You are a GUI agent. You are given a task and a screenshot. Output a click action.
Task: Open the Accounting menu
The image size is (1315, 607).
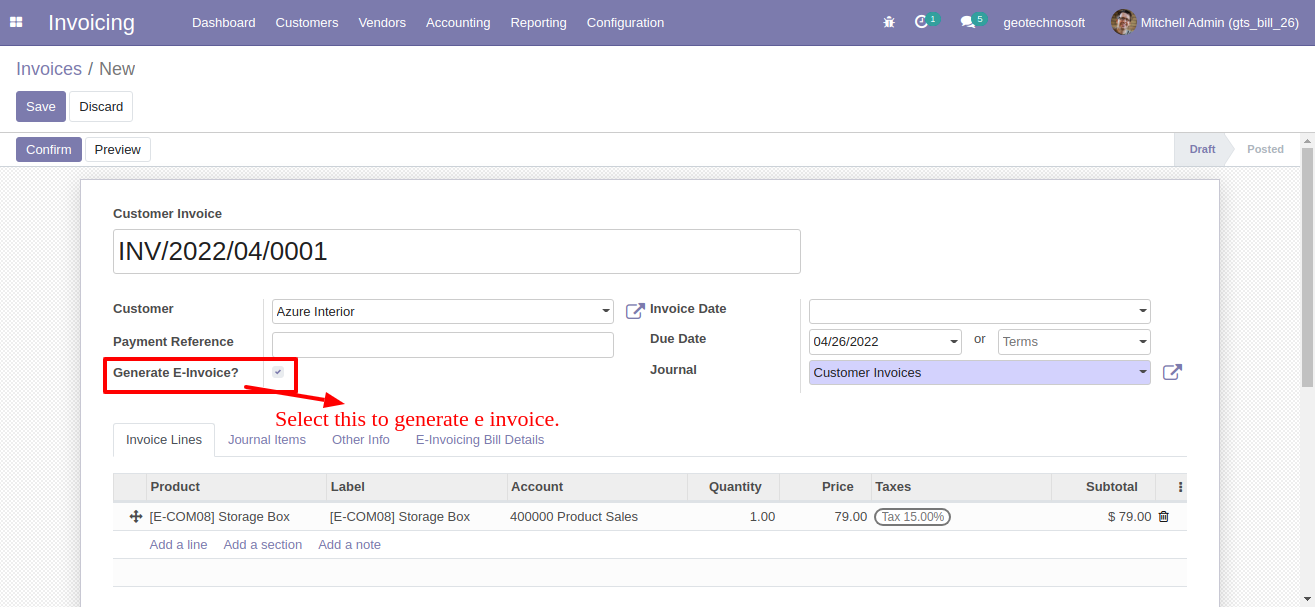[x=458, y=22]
